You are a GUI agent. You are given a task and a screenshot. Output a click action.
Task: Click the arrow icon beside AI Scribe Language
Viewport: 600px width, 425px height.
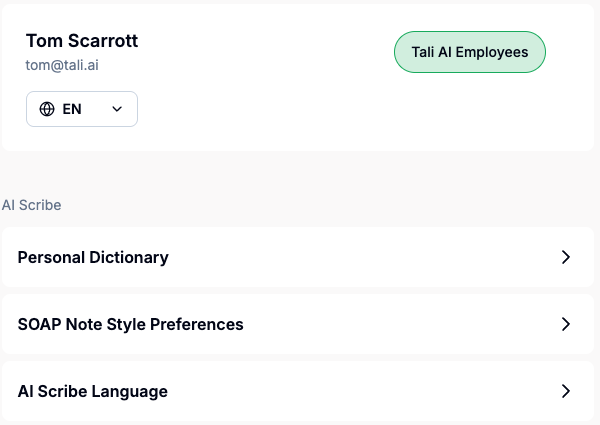coord(565,391)
